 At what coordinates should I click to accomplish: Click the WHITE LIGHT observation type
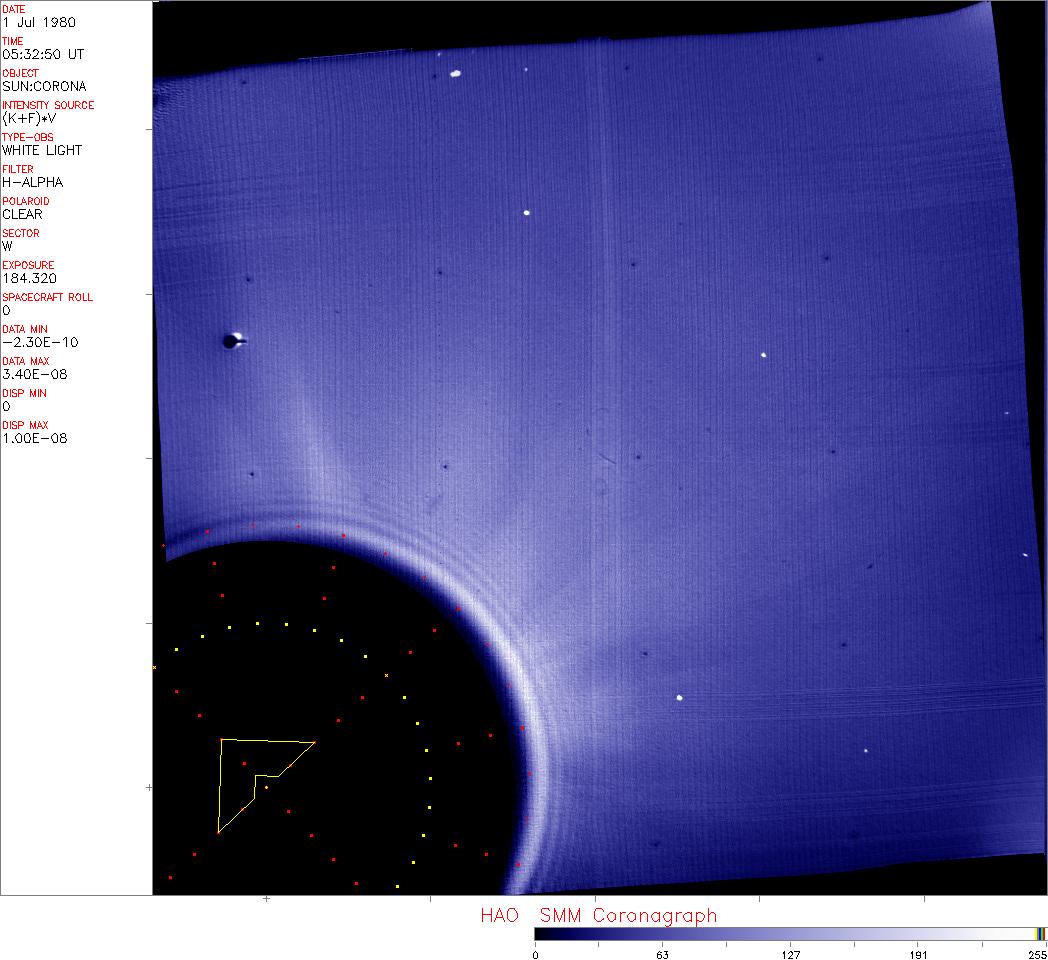click(42, 150)
